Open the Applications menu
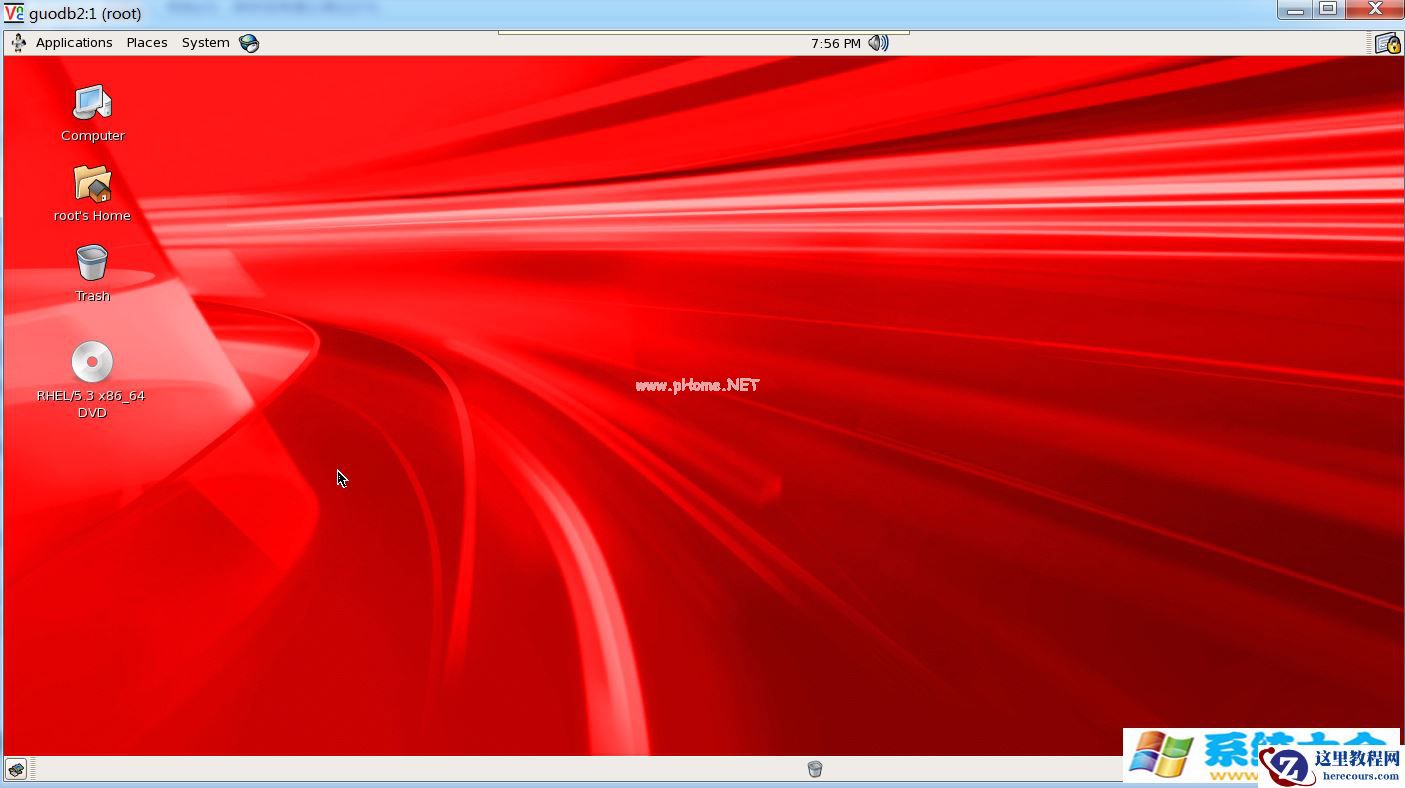The image size is (1405, 788). click(74, 42)
